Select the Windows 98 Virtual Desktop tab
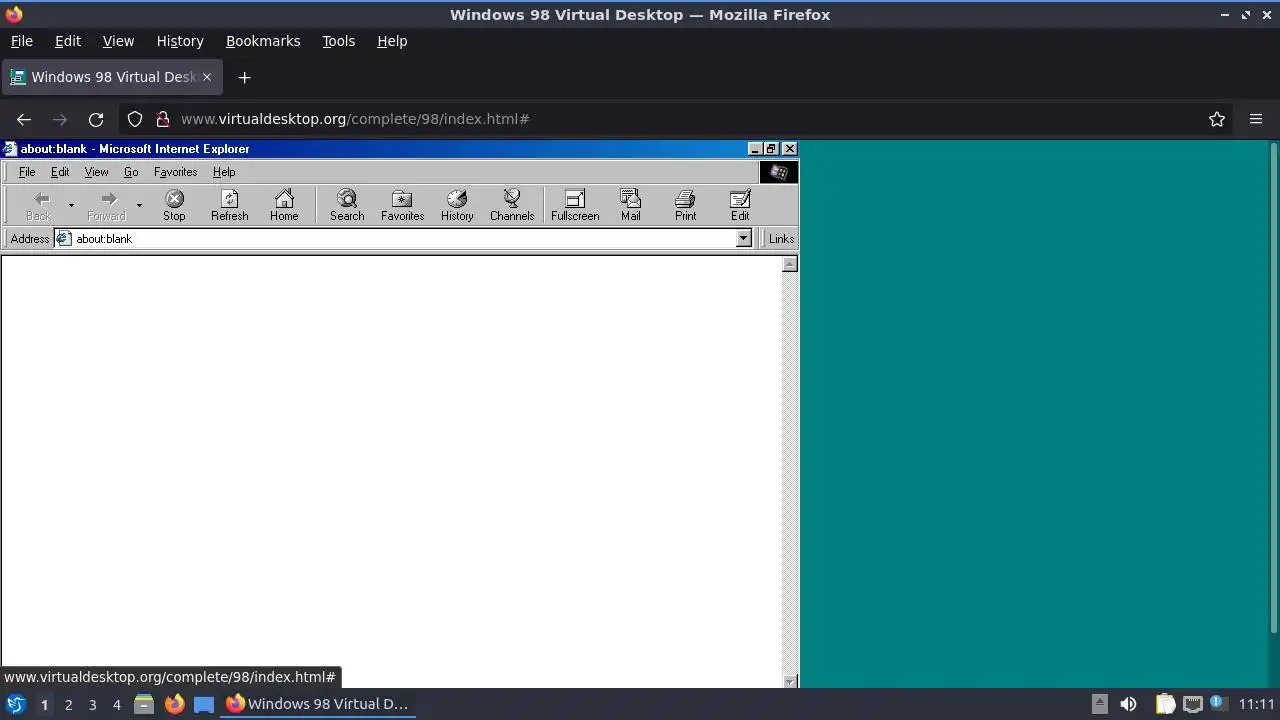This screenshot has width=1280, height=720. pyautogui.click(x=111, y=77)
